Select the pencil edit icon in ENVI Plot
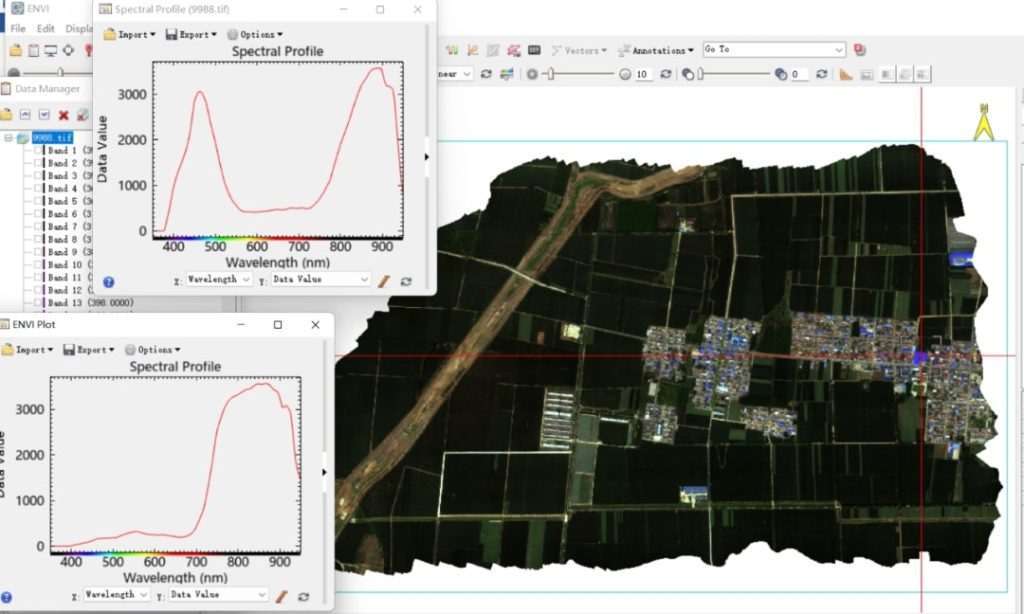This screenshot has width=1024, height=614. coord(280,595)
